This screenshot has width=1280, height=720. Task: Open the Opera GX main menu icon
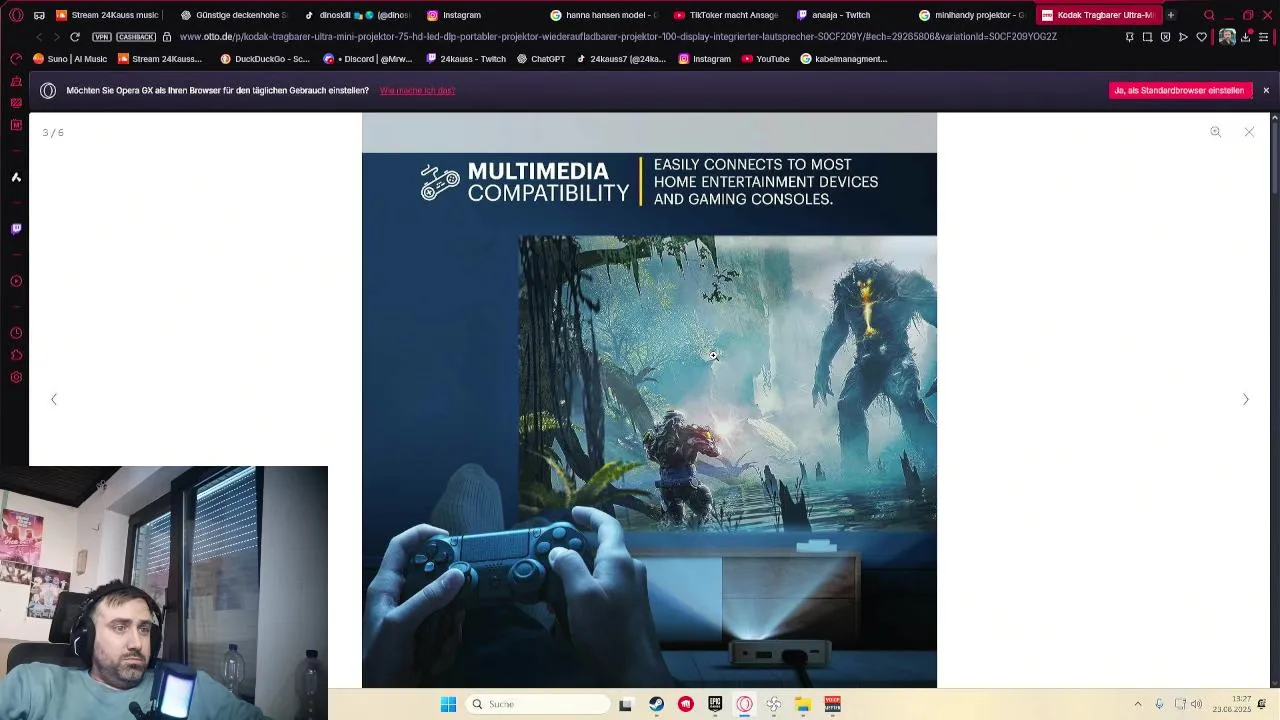pyautogui.click(x=15, y=15)
